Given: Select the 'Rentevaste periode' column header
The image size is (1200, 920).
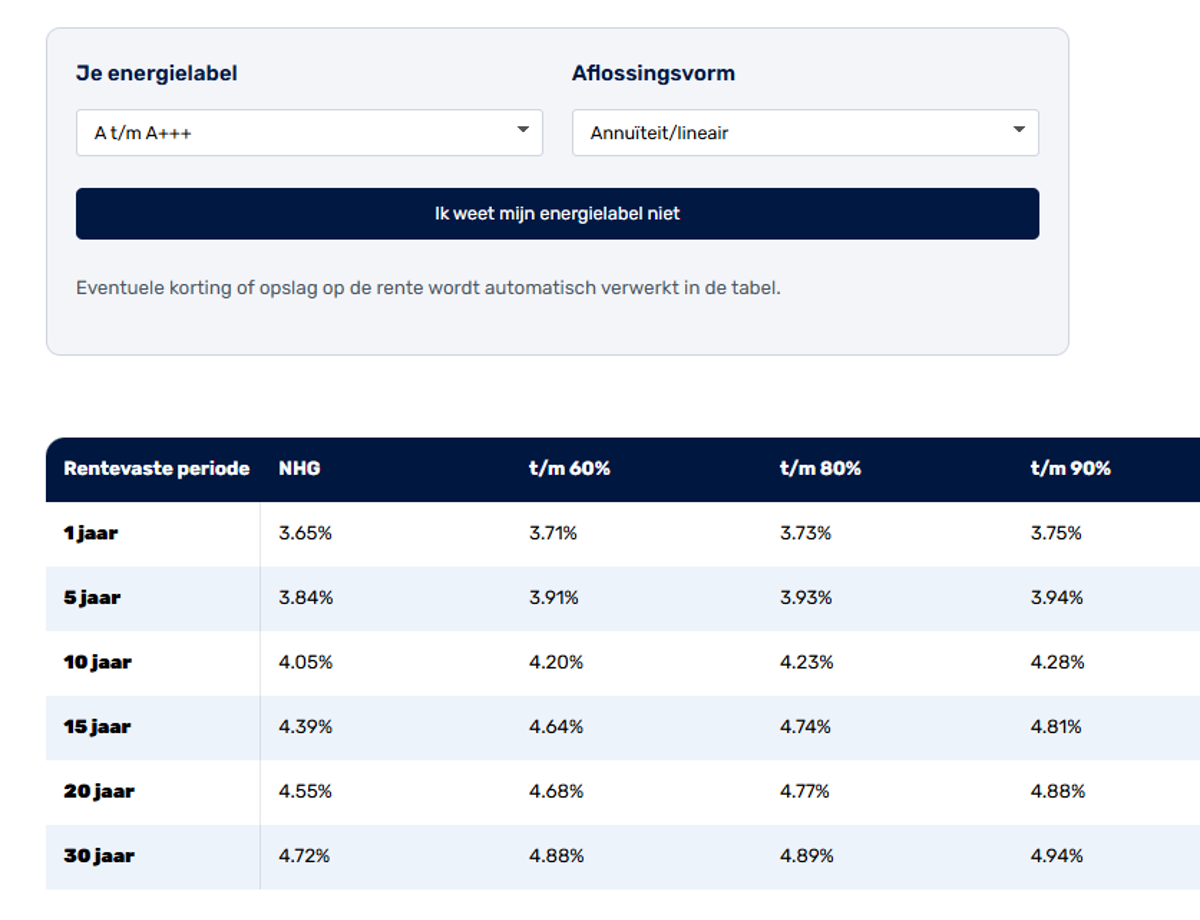Looking at the screenshot, I should click(156, 469).
